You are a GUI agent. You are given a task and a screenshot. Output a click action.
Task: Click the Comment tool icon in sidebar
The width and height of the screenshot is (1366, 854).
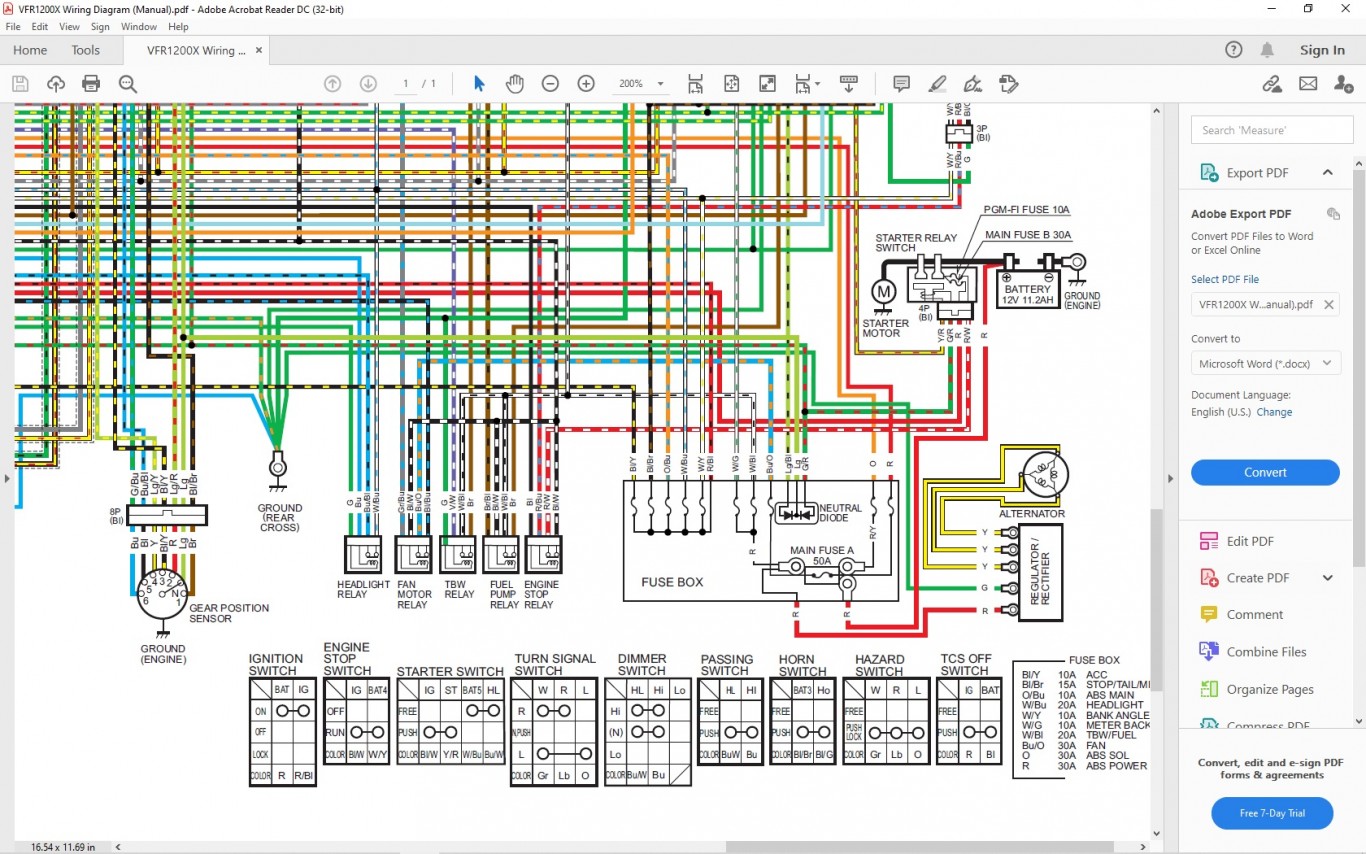point(1208,614)
